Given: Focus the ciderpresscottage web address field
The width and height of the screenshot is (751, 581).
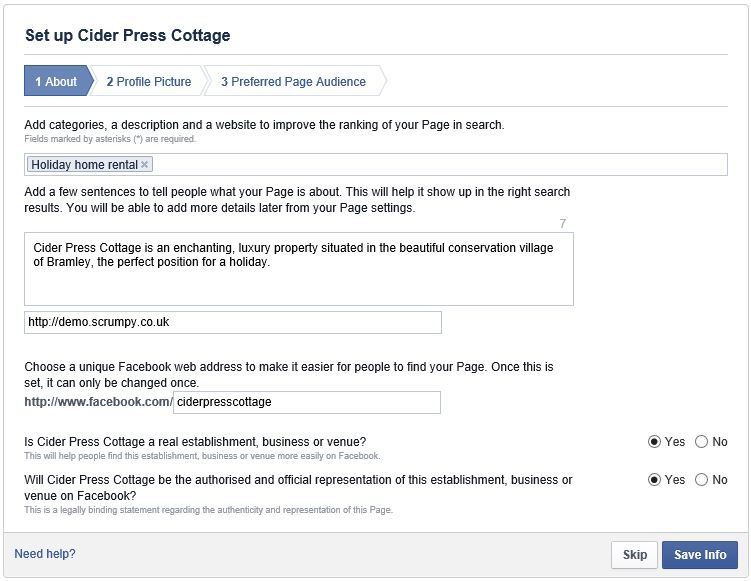Looking at the screenshot, I should point(306,402).
